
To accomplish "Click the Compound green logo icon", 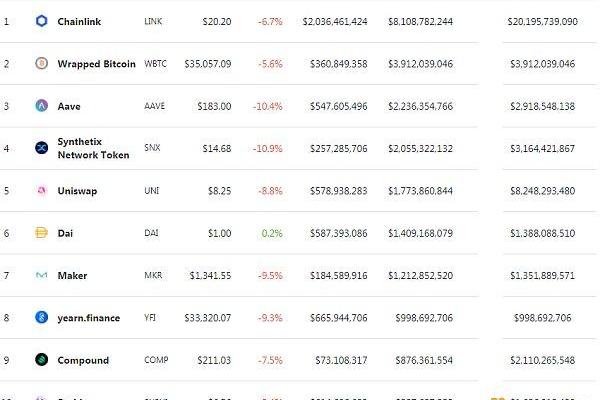I will point(41,359).
